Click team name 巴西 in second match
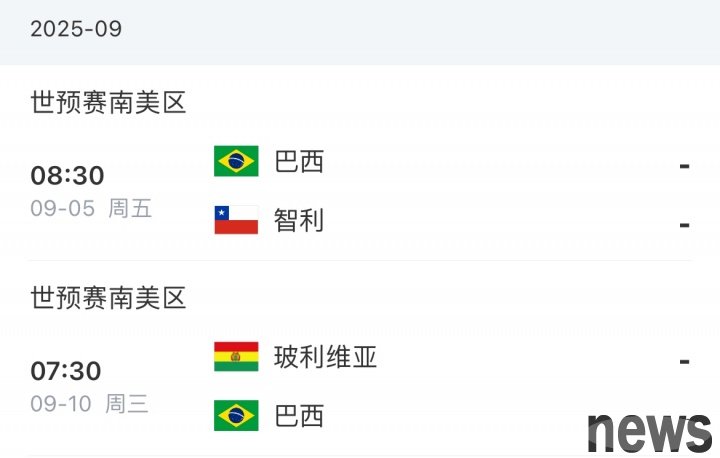The width and height of the screenshot is (720, 458). 299,416
